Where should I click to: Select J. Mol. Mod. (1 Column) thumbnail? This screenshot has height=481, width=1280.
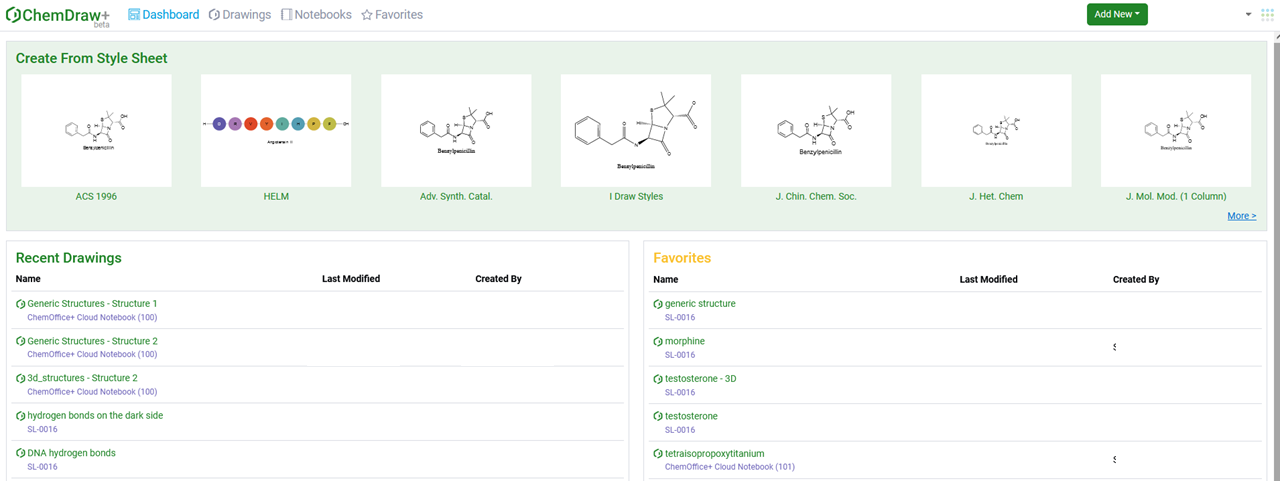pos(1176,131)
